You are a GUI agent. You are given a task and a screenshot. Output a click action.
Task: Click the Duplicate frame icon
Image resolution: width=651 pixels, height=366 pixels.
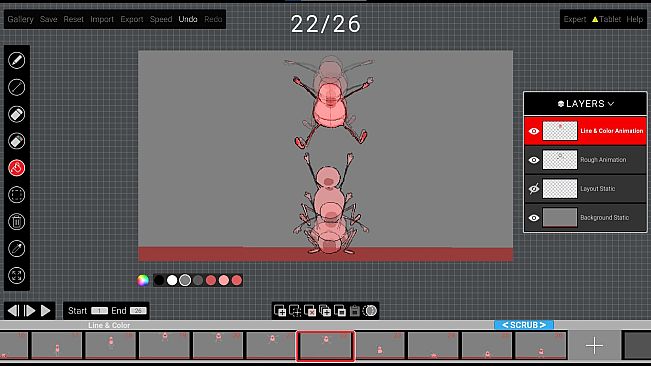tap(325, 310)
